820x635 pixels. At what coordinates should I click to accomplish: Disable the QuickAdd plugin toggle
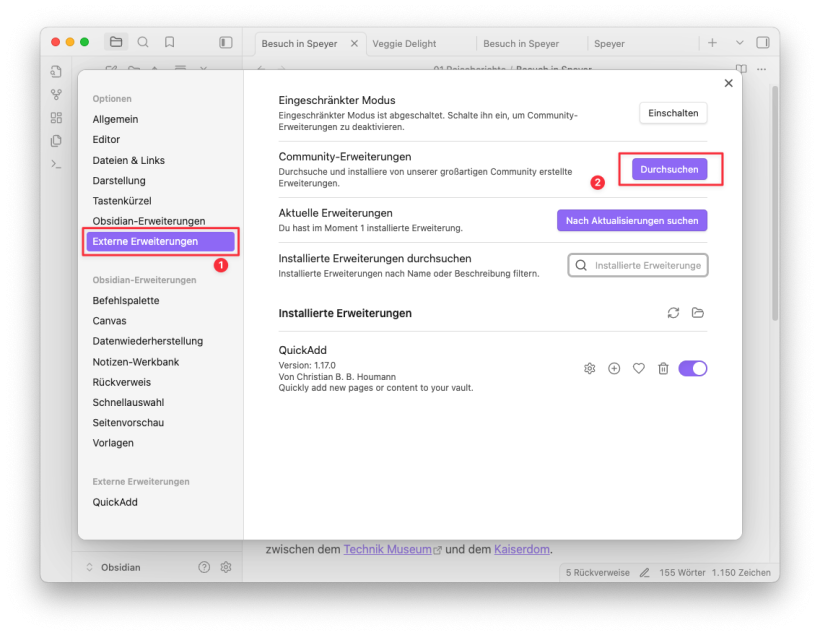pos(692,369)
